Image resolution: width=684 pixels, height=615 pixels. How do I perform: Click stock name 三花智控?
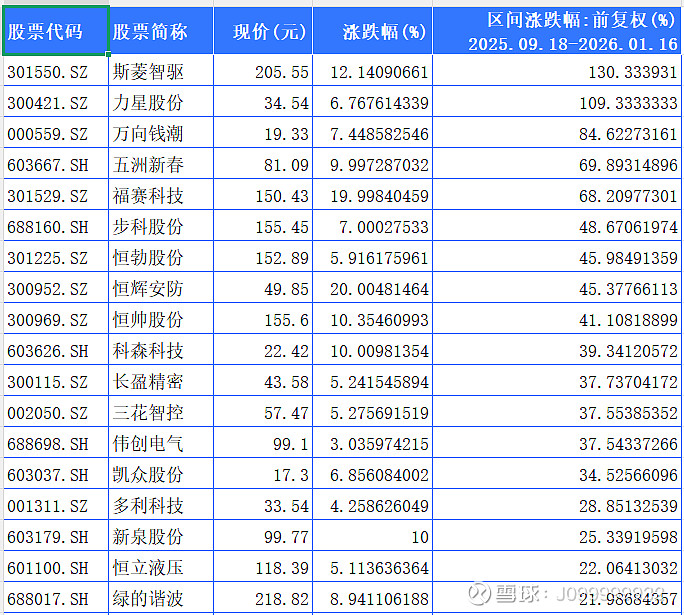click(x=148, y=412)
